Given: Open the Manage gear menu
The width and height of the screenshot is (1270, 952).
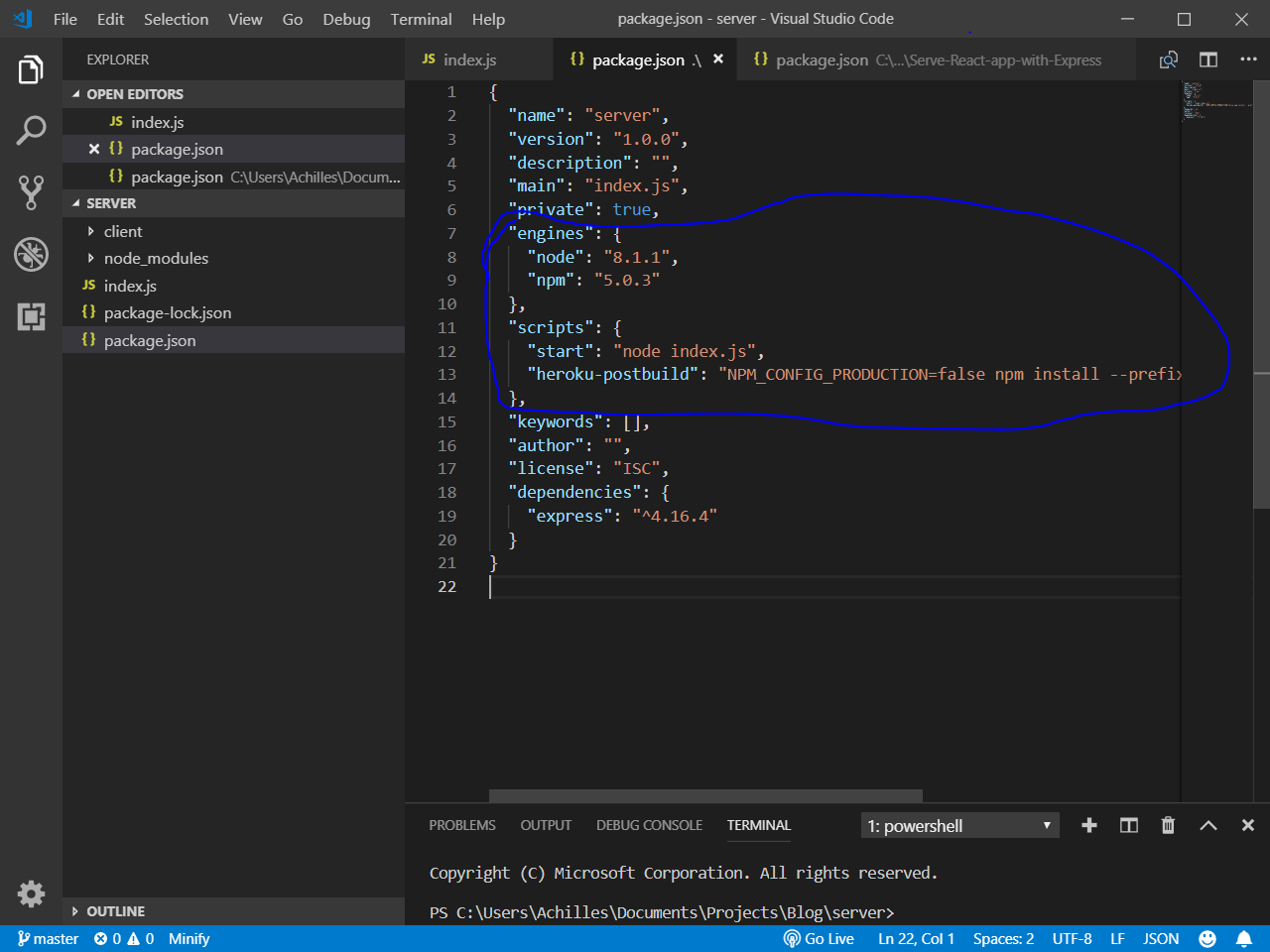Looking at the screenshot, I should click(31, 893).
